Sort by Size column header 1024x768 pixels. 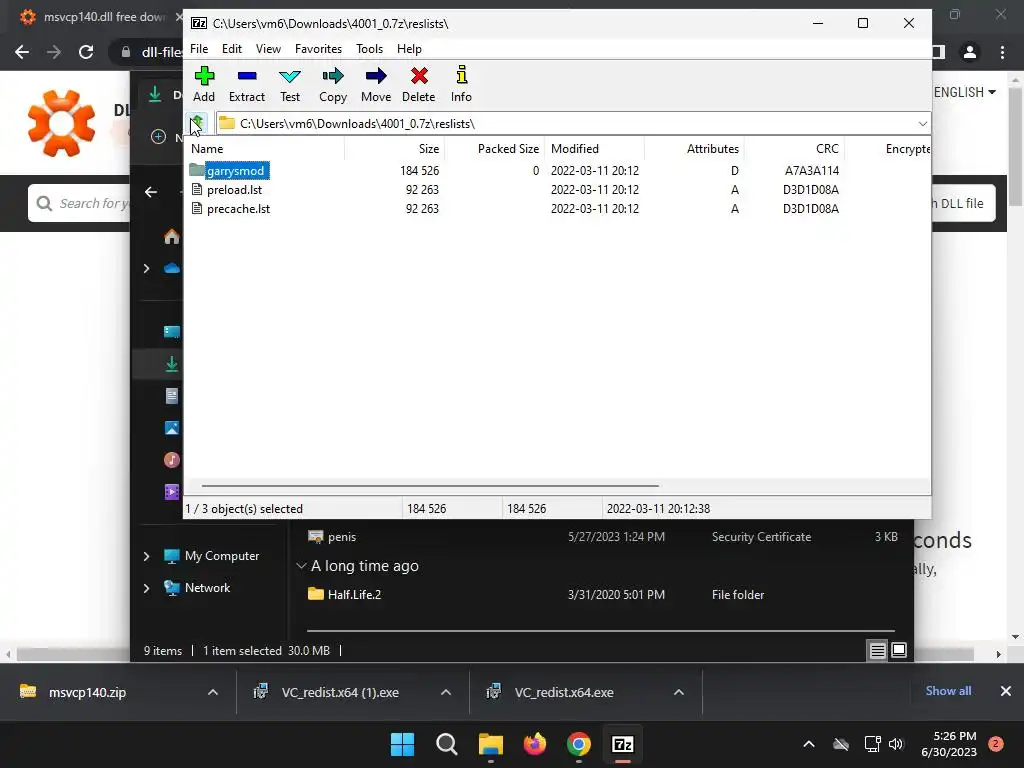coord(394,149)
